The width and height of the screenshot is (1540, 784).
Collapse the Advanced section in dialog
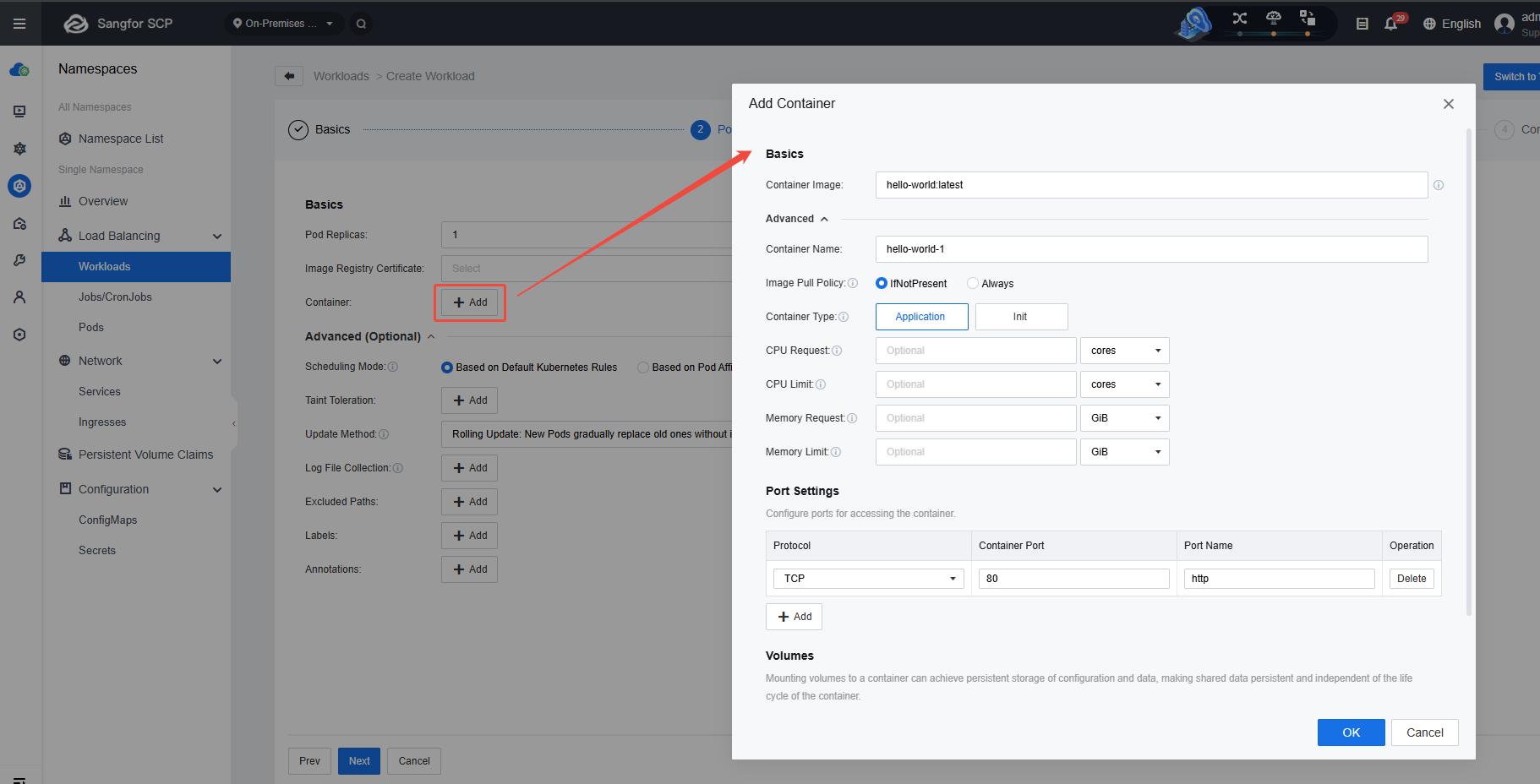coord(797,219)
